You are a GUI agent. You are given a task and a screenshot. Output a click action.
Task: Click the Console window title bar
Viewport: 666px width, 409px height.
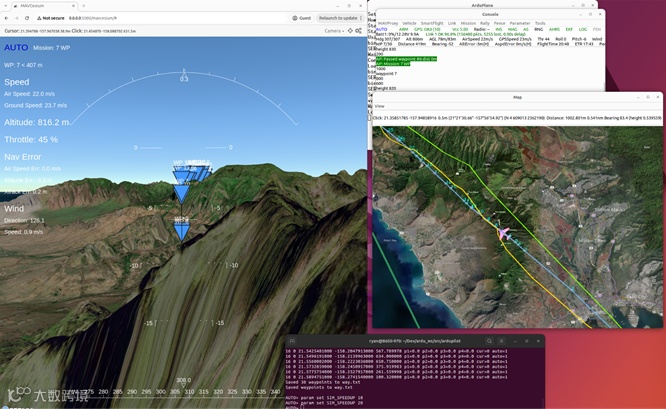click(490, 14)
